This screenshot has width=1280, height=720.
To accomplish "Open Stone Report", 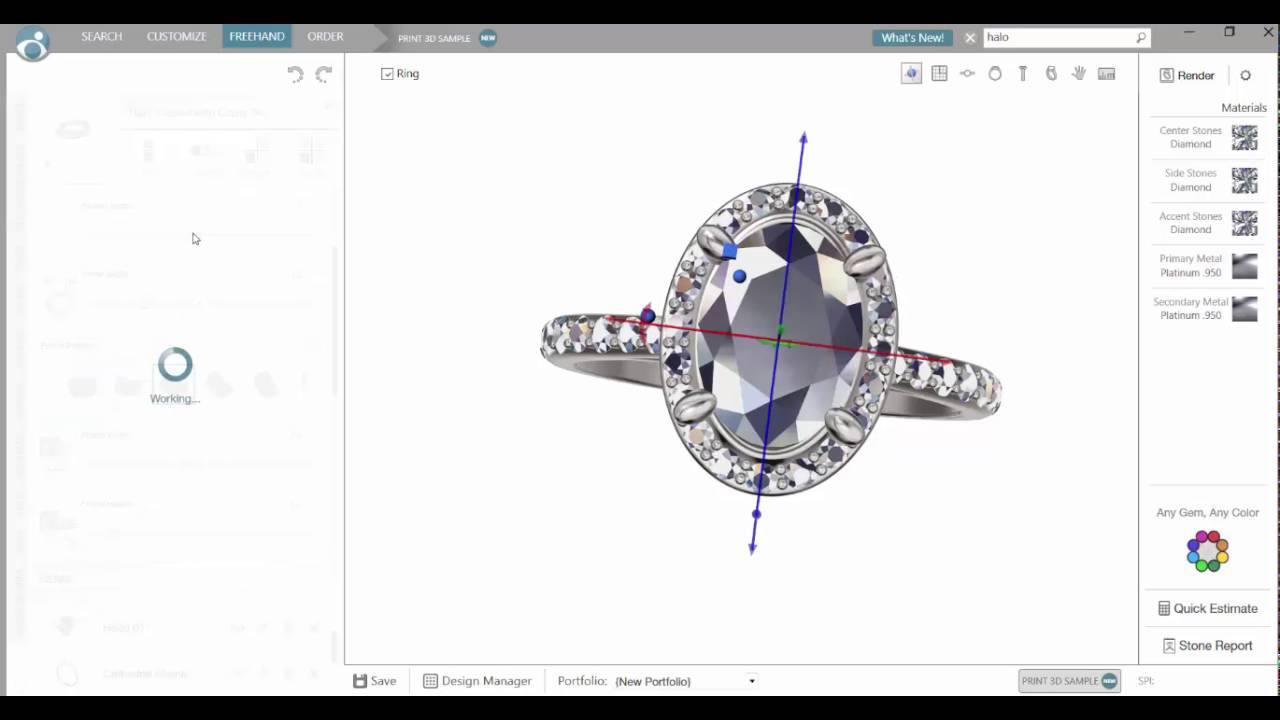I will coord(1207,646).
